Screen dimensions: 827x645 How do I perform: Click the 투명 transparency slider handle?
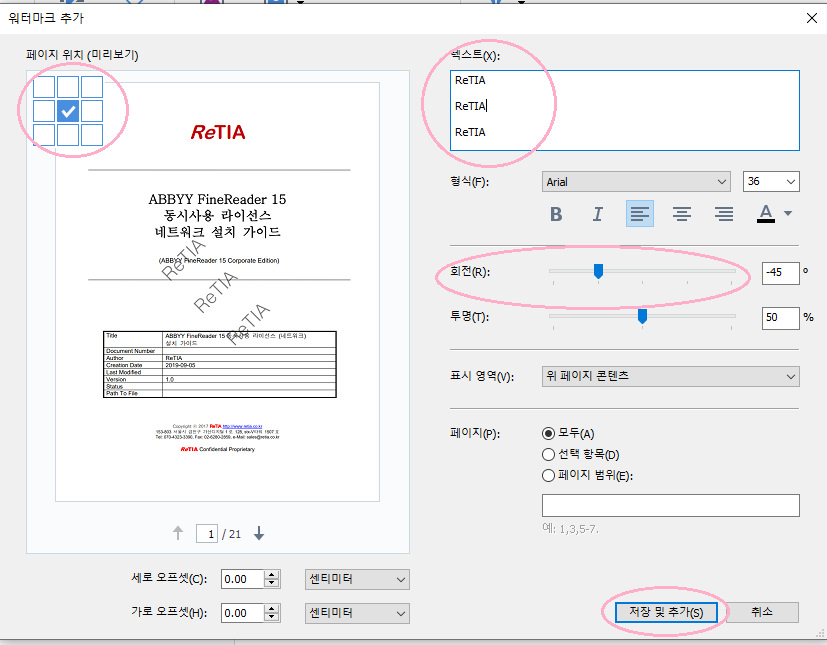coord(642,316)
